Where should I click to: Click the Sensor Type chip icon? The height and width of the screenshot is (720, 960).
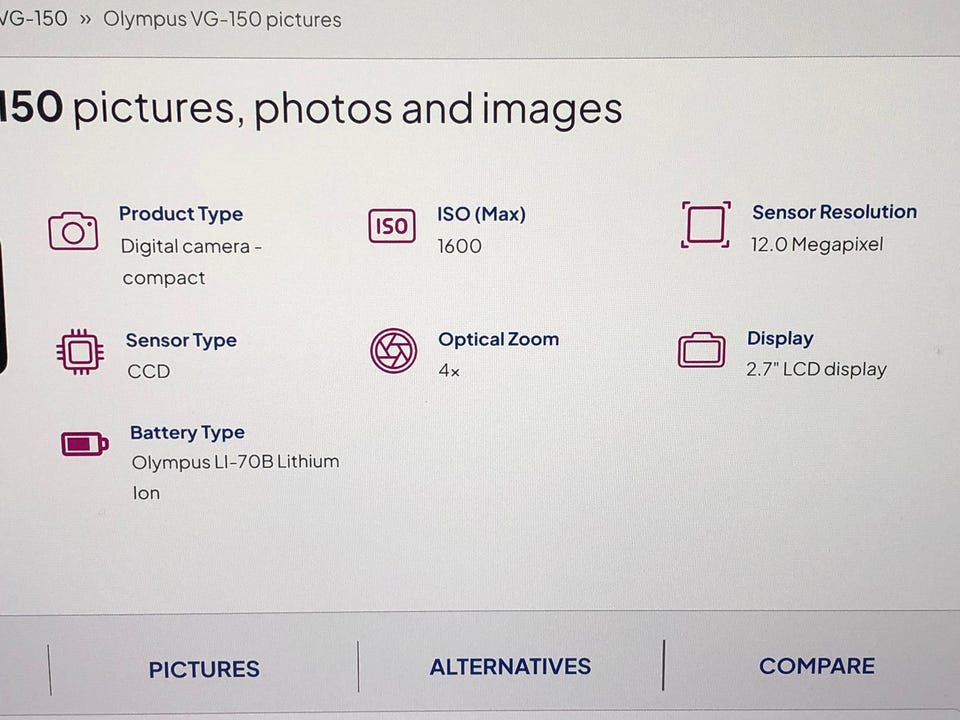tap(80, 352)
